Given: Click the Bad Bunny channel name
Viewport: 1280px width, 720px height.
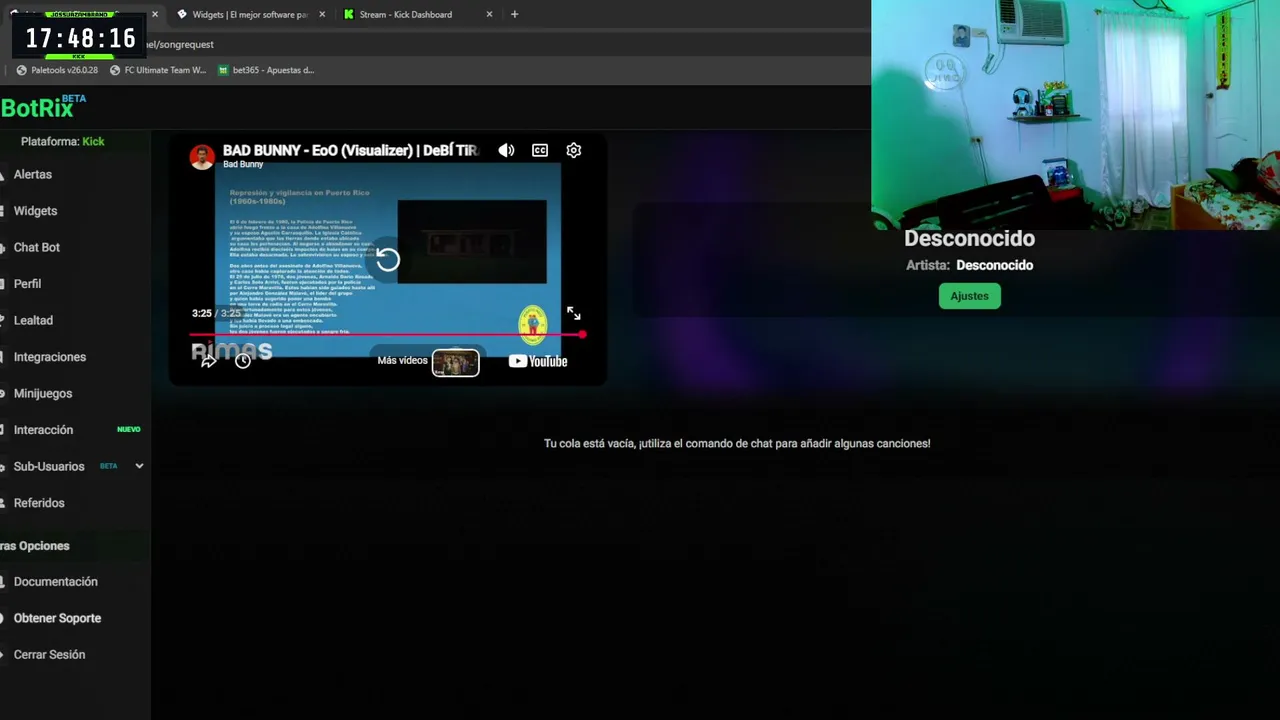Looking at the screenshot, I should (243, 164).
